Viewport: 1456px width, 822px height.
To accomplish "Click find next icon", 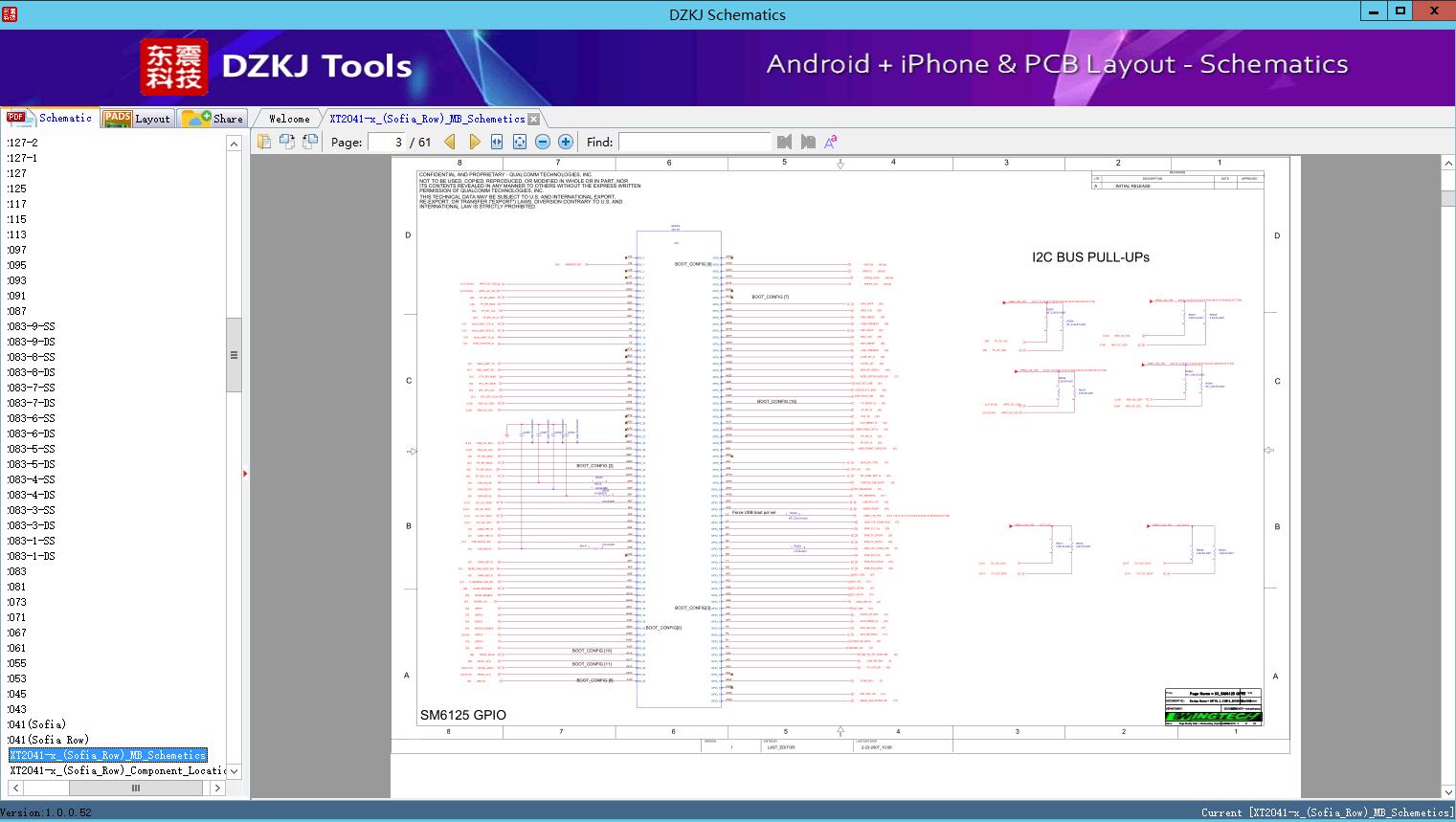I will coord(808,142).
